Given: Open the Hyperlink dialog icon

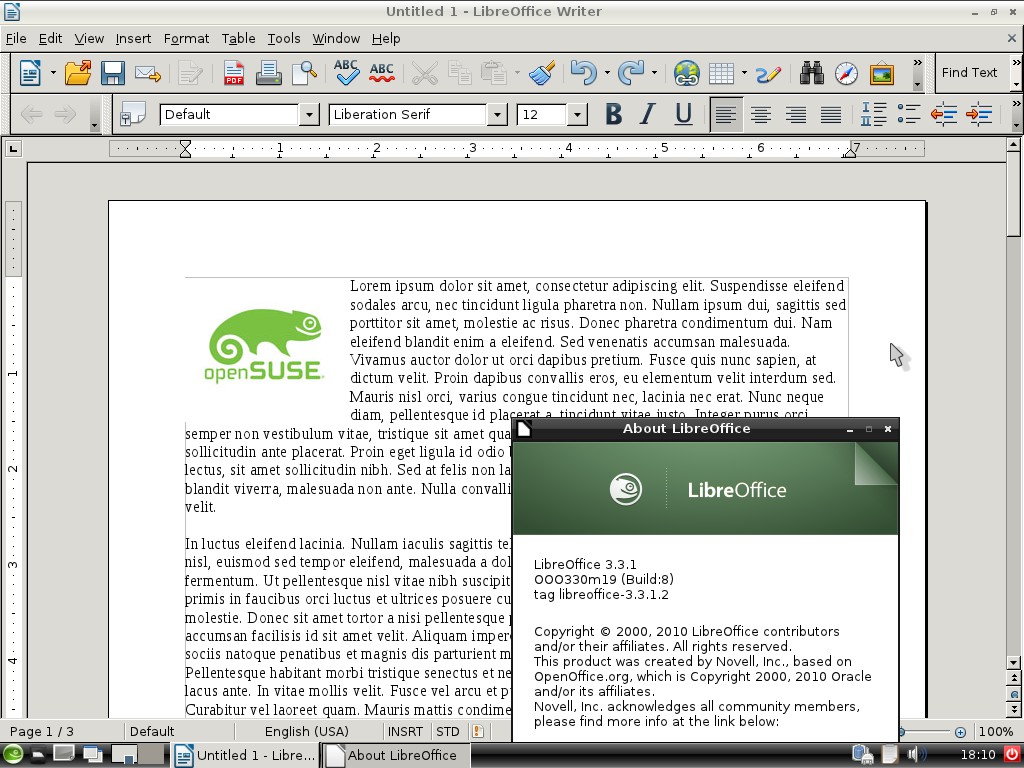Looking at the screenshot, I should click(x=686, y=73).
